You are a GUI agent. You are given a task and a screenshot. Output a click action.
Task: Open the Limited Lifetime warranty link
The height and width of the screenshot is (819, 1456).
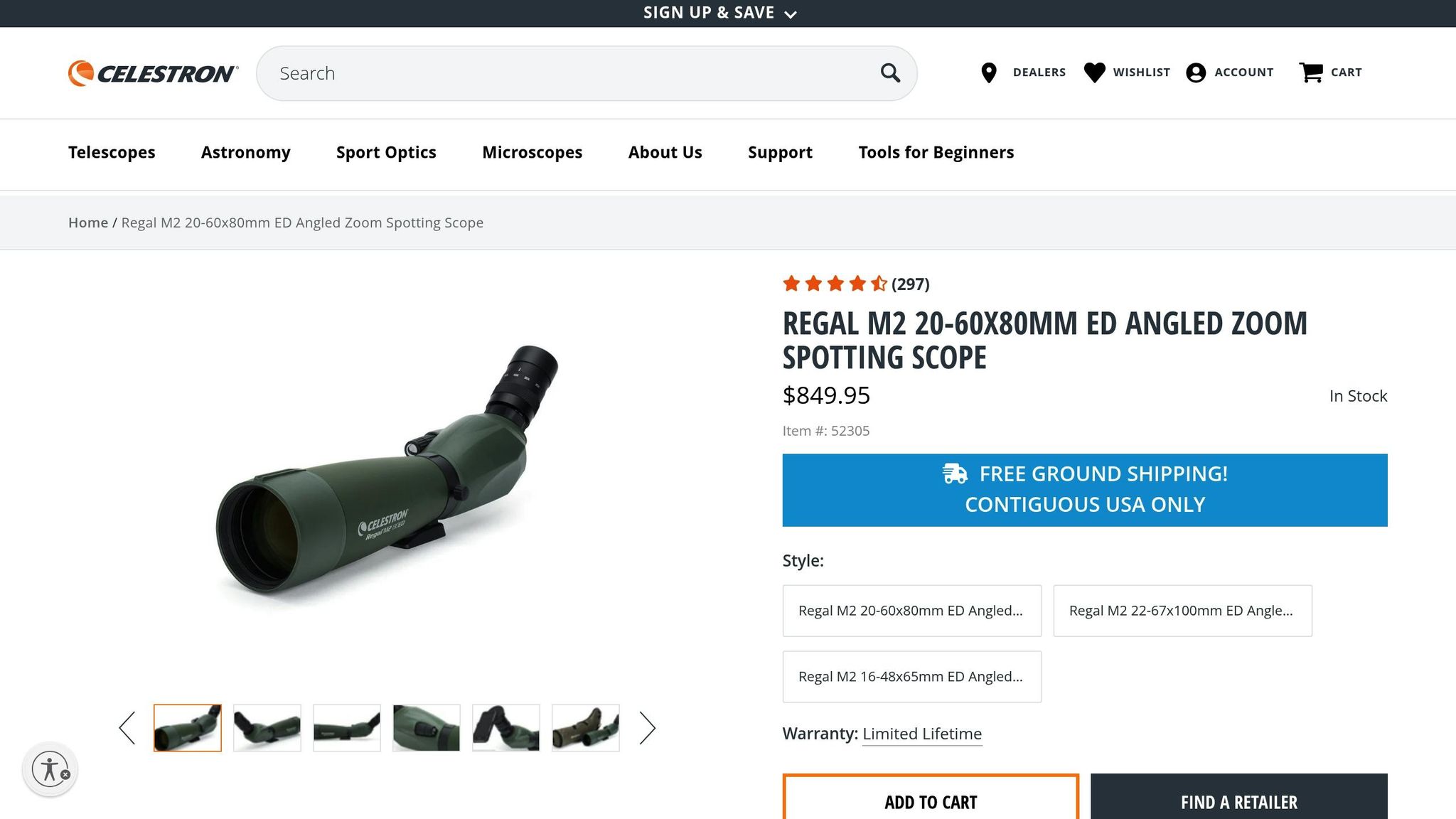pos(921,733)
